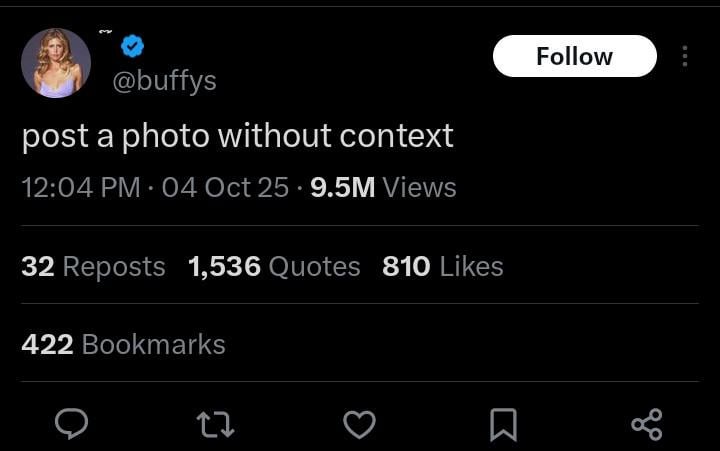Open the three-dot more options menu

tap(684, 56)
